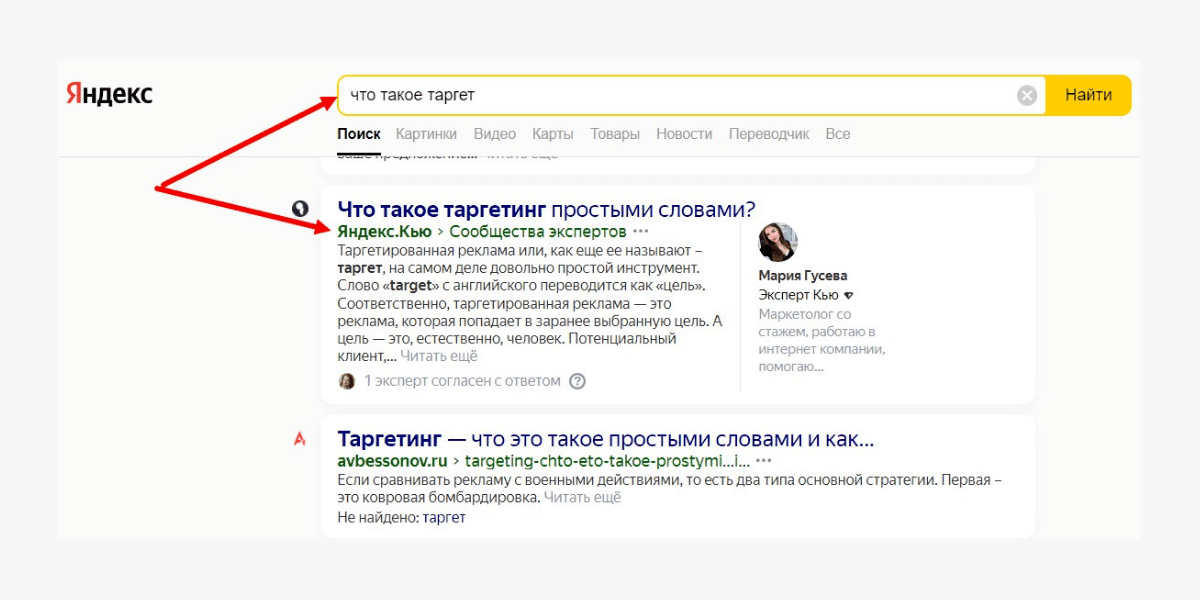Click the Мария Гусева name link
1200x600 pixels.
[803, 275]
